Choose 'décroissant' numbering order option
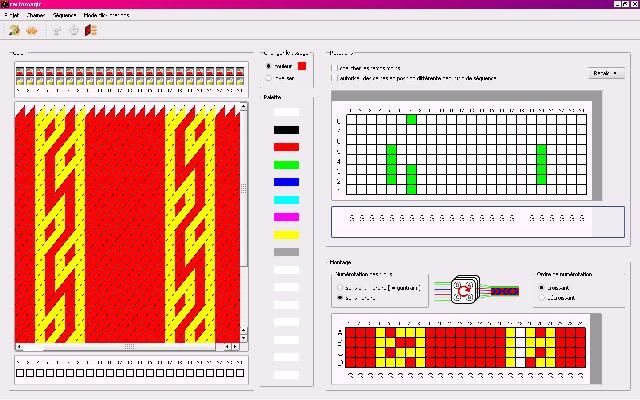 tap(542, 297)
